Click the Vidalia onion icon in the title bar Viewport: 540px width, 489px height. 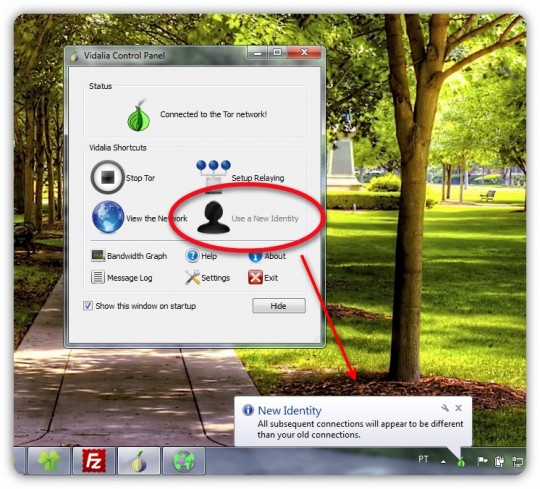(x=75, y=56)
